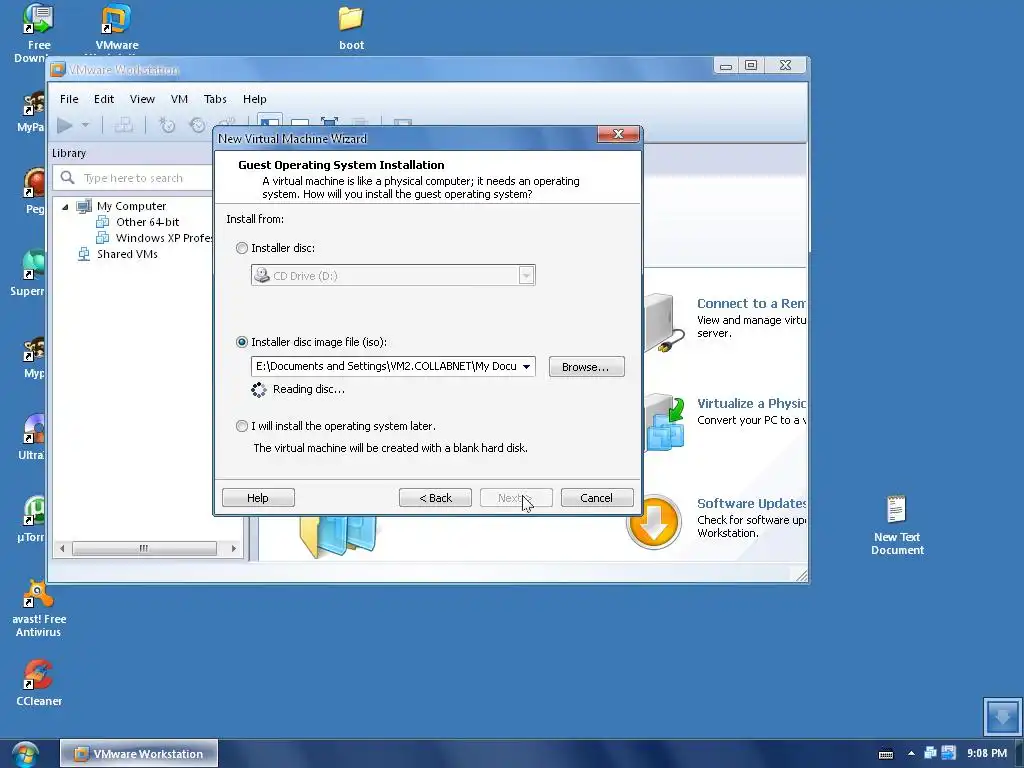Click the Next > button in the wizard
Screen dimensions: 1024x768
[516, 498]
